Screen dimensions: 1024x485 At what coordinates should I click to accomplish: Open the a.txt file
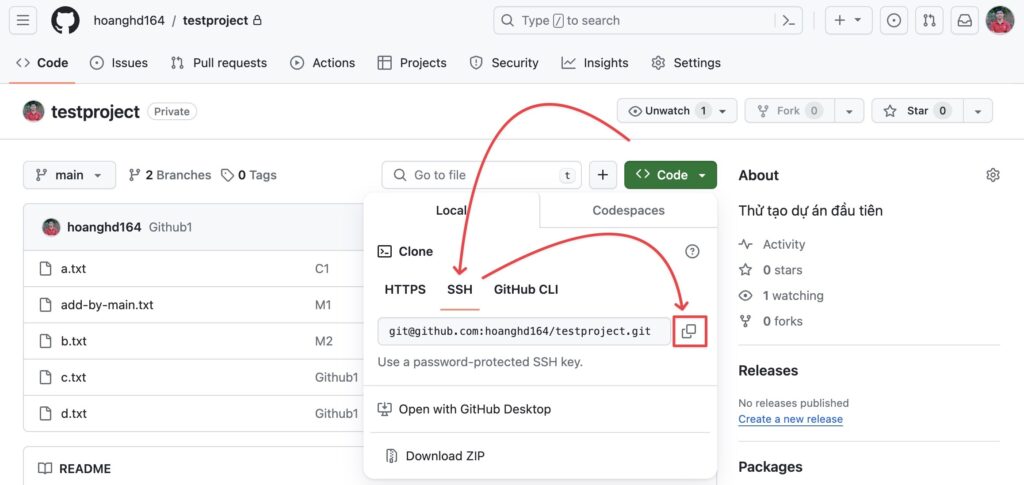coord(73,268)
